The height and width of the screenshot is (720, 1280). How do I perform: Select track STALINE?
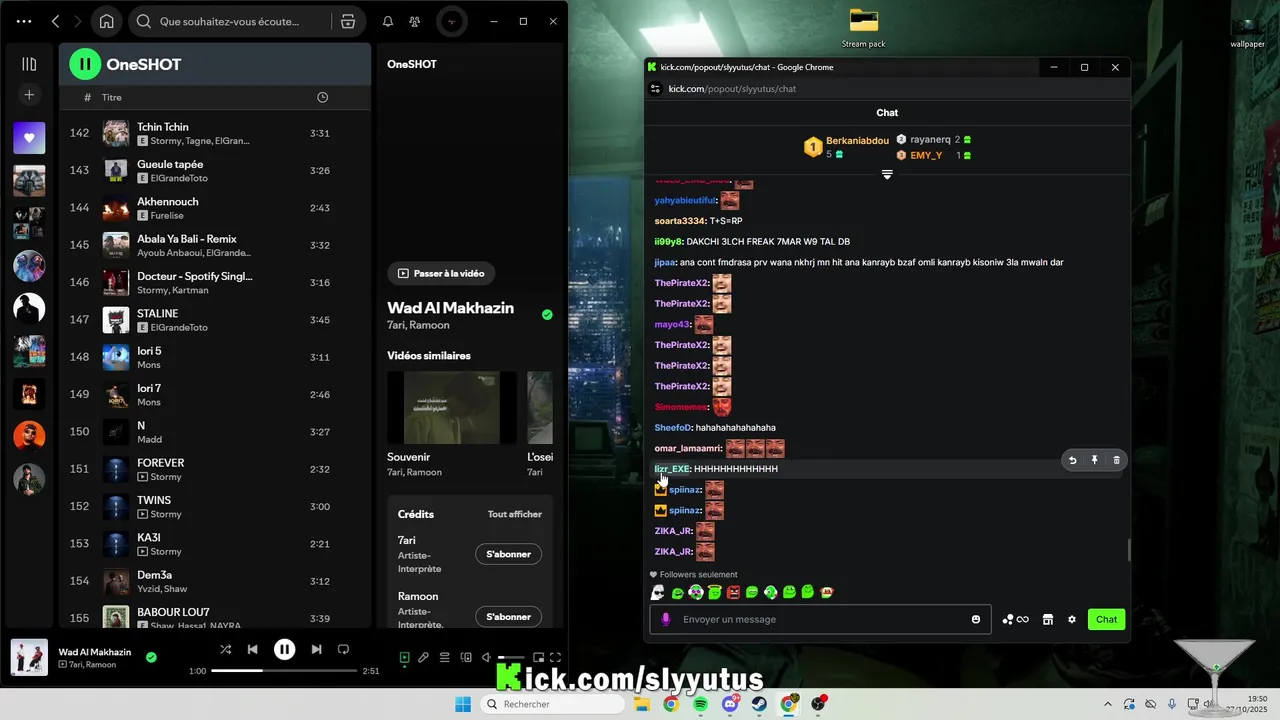(215, 320)
